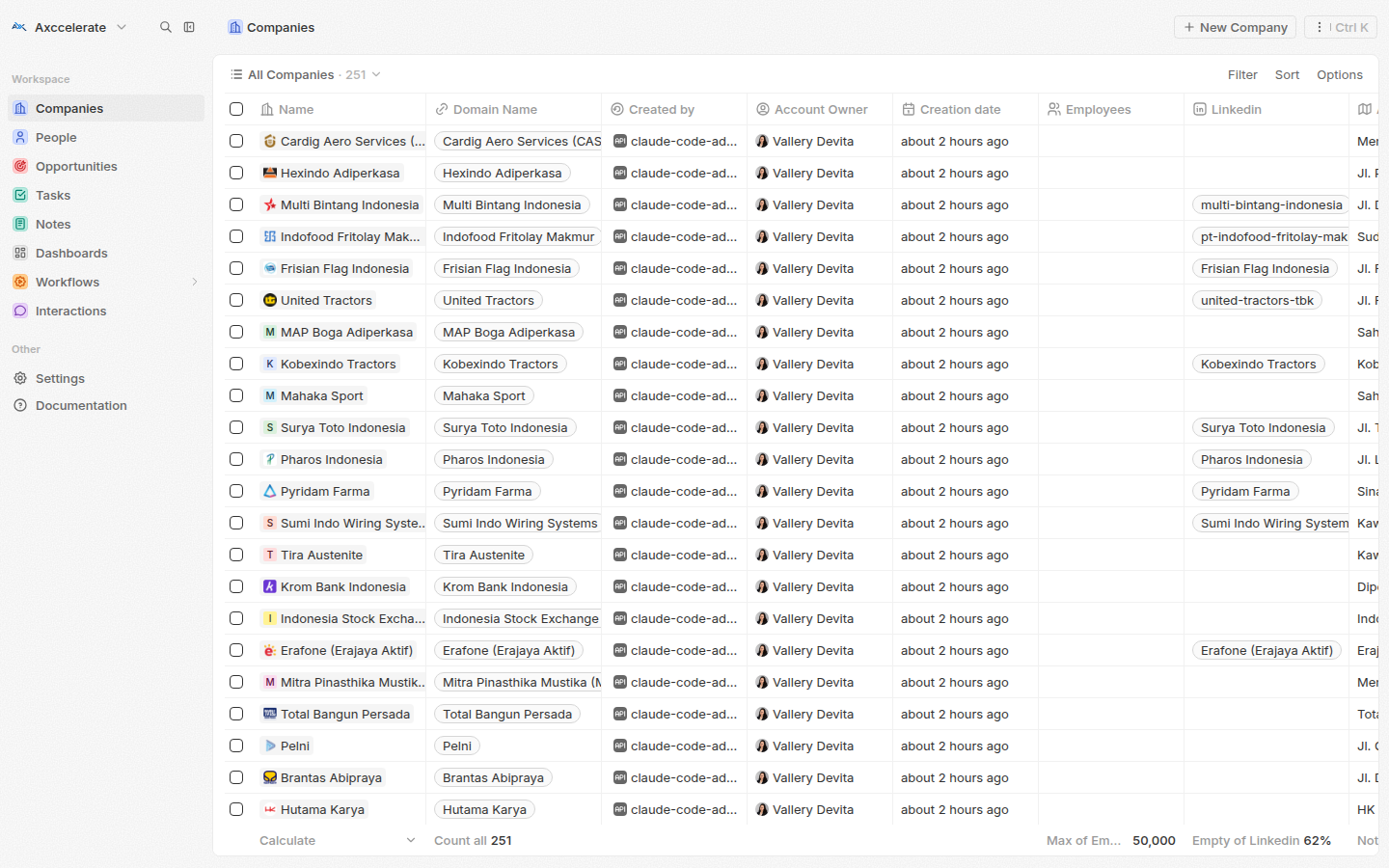Click the Filter button
The width and height of the screenshot is (1389, 868).
(x=1242, y=74)
